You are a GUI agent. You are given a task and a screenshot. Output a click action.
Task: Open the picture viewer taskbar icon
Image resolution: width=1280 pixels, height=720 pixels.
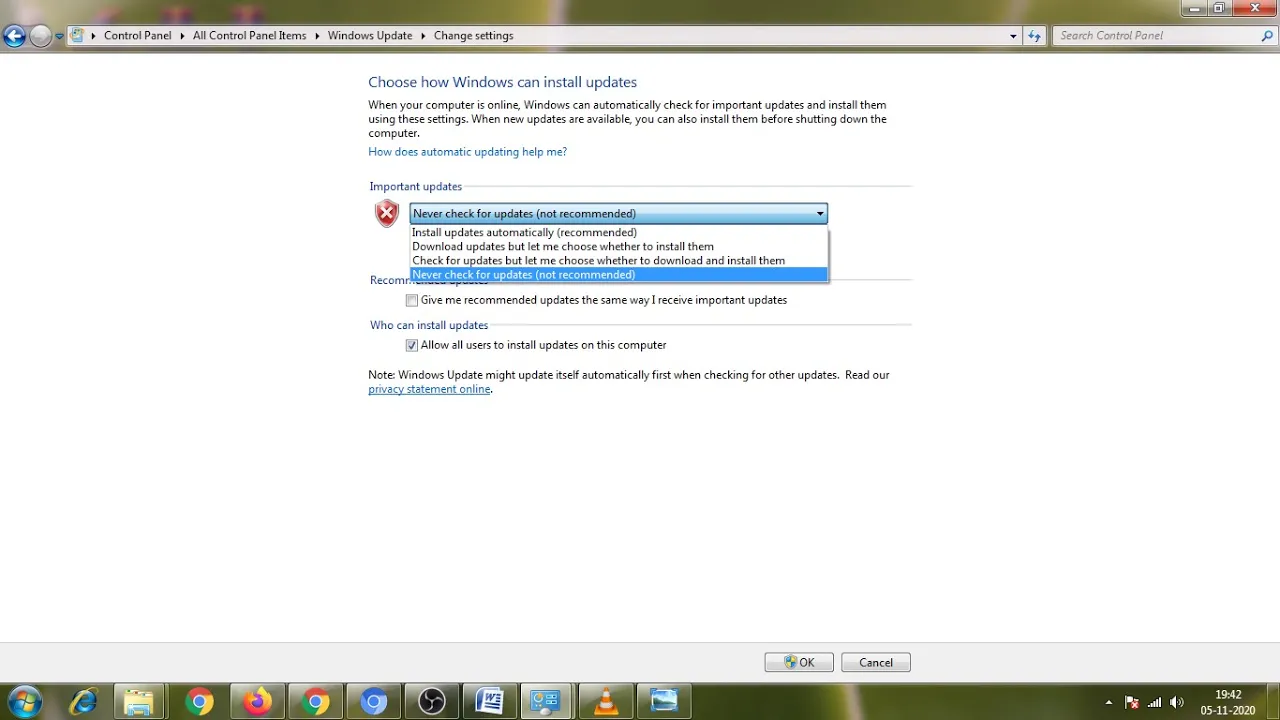(663, 702)
